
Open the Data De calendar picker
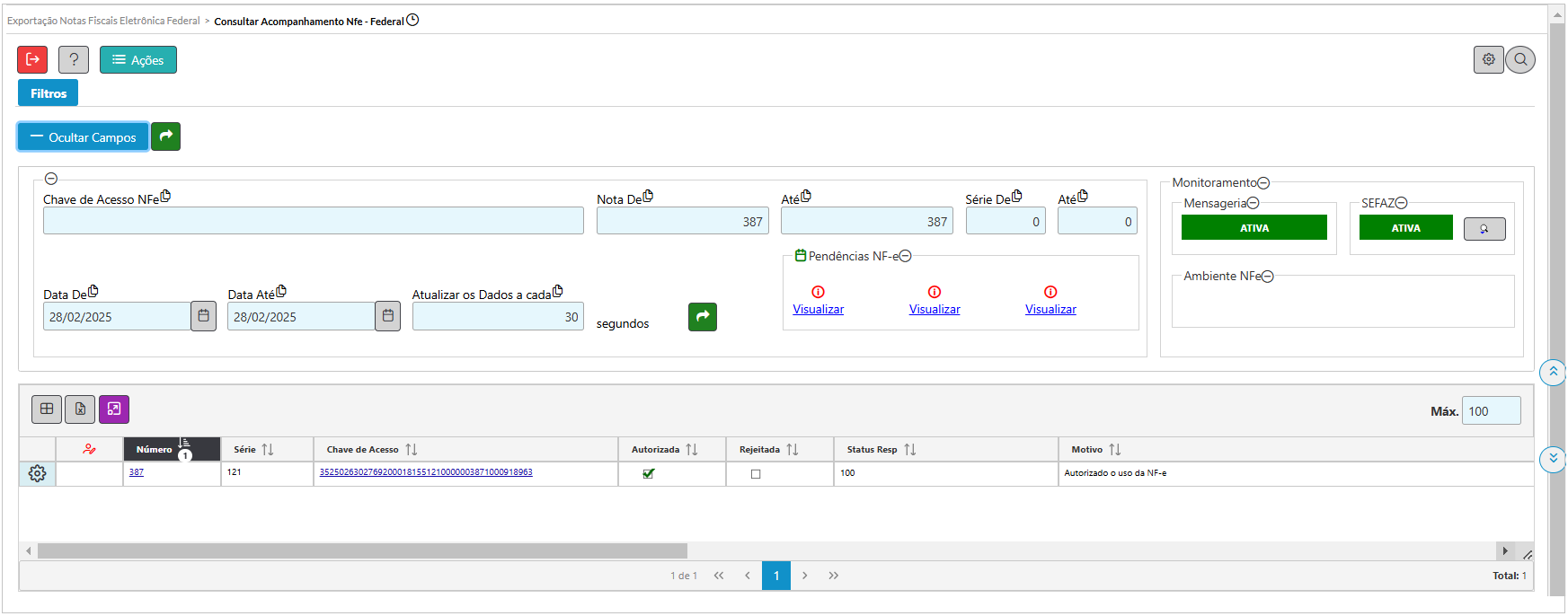point(203,316)
